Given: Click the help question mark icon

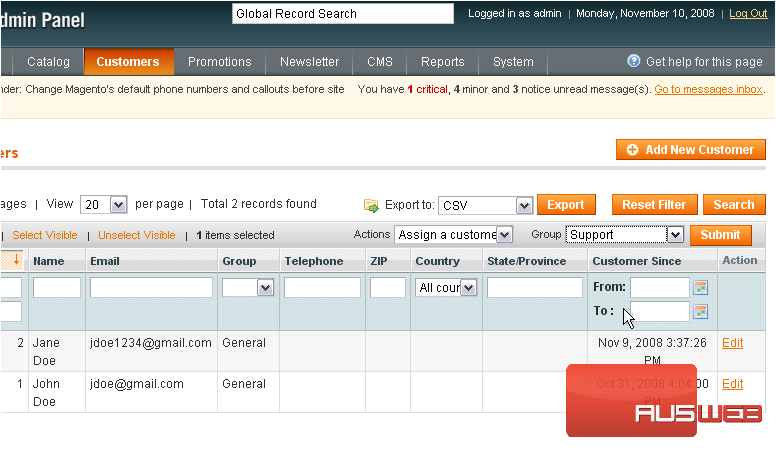Looking at the screenshot, I should (633, 61).
